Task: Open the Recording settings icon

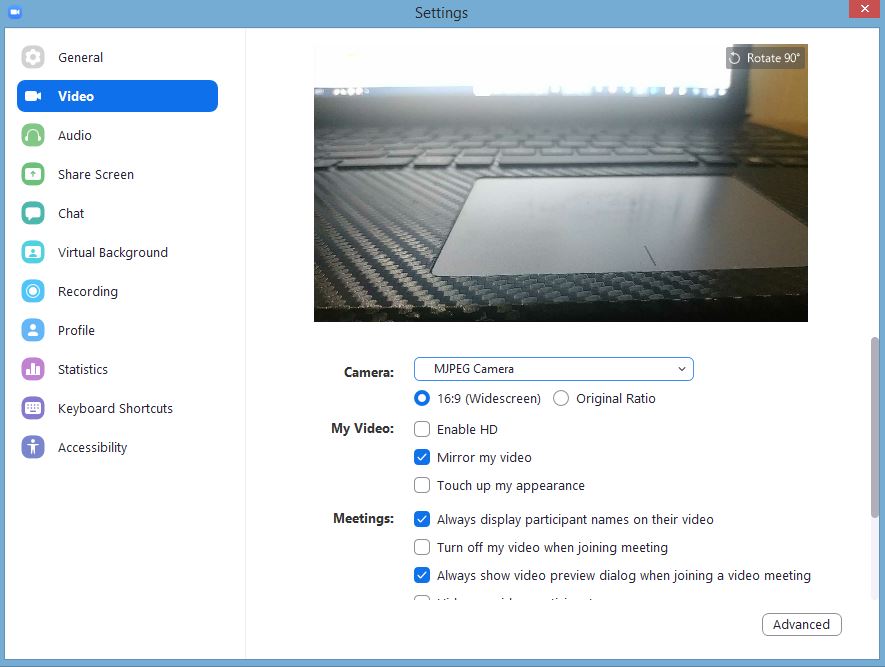Action: tap(33, 291)
